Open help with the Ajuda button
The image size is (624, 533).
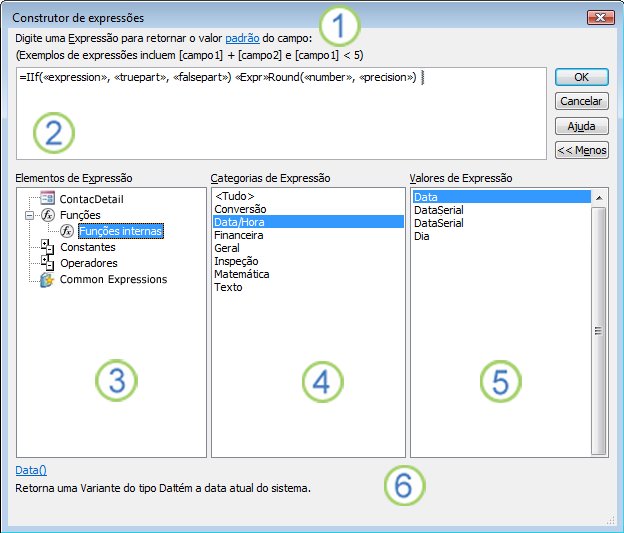581,126
